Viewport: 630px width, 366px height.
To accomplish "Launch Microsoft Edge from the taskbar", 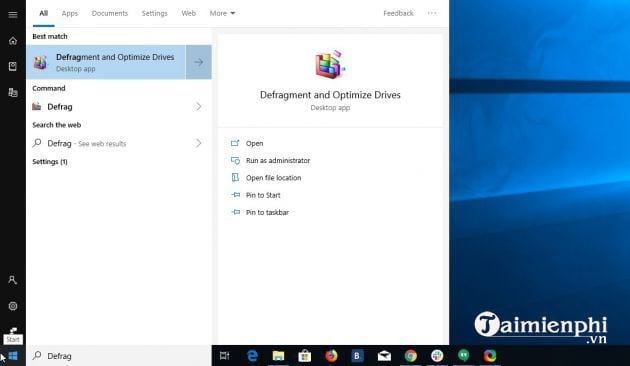I will point(252,356).
